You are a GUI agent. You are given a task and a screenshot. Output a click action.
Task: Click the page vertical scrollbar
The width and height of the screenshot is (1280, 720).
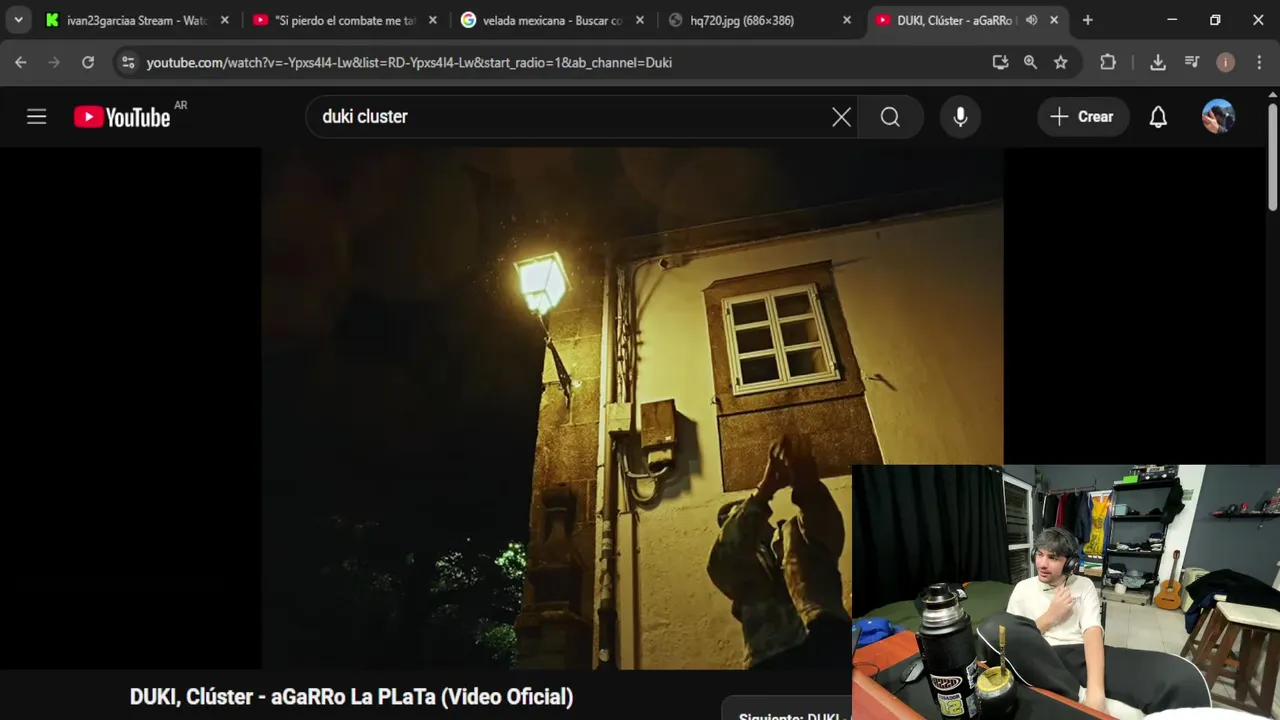[1272, 160]
